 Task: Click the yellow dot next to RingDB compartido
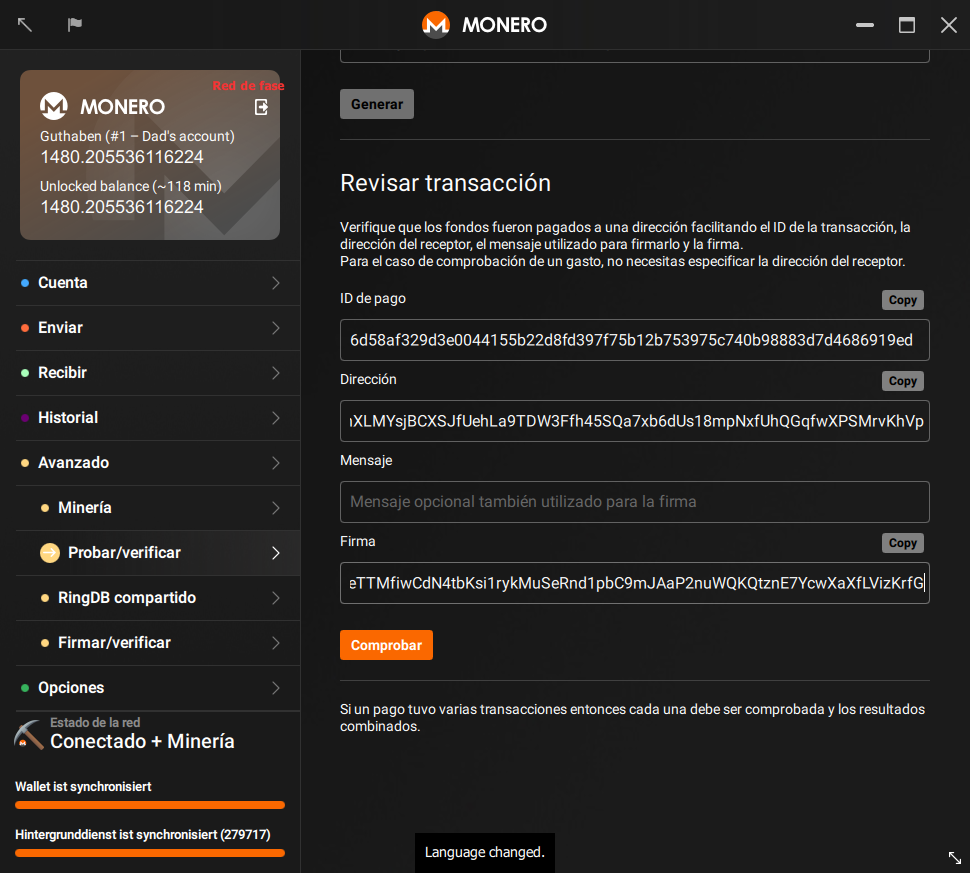[x=45, y=598]
